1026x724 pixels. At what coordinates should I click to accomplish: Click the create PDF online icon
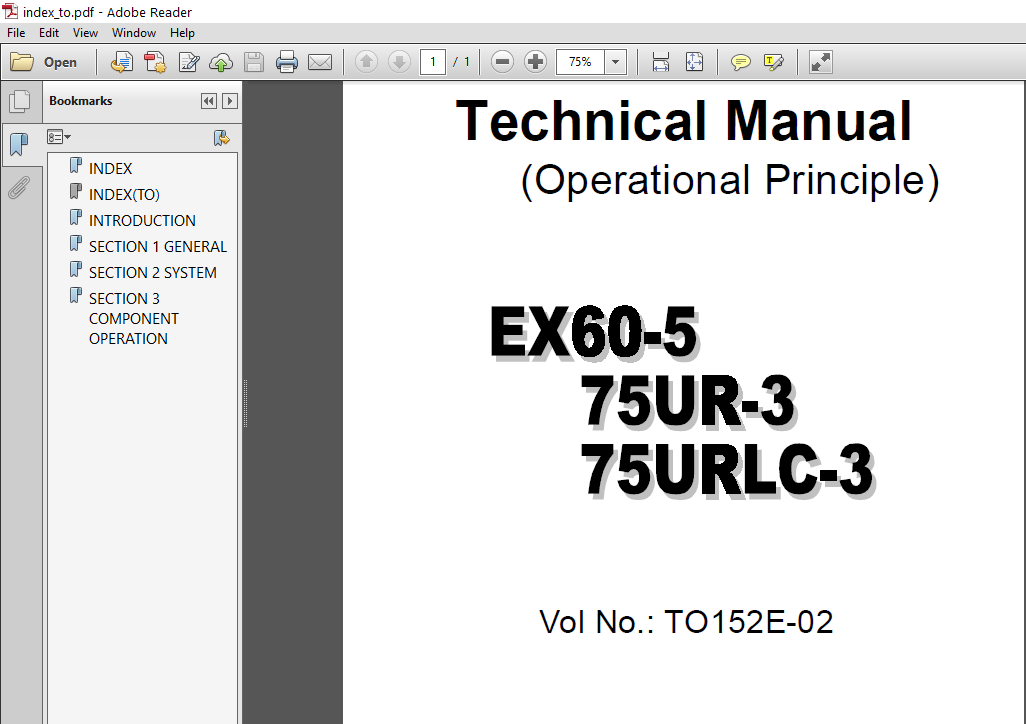[122, 62]
